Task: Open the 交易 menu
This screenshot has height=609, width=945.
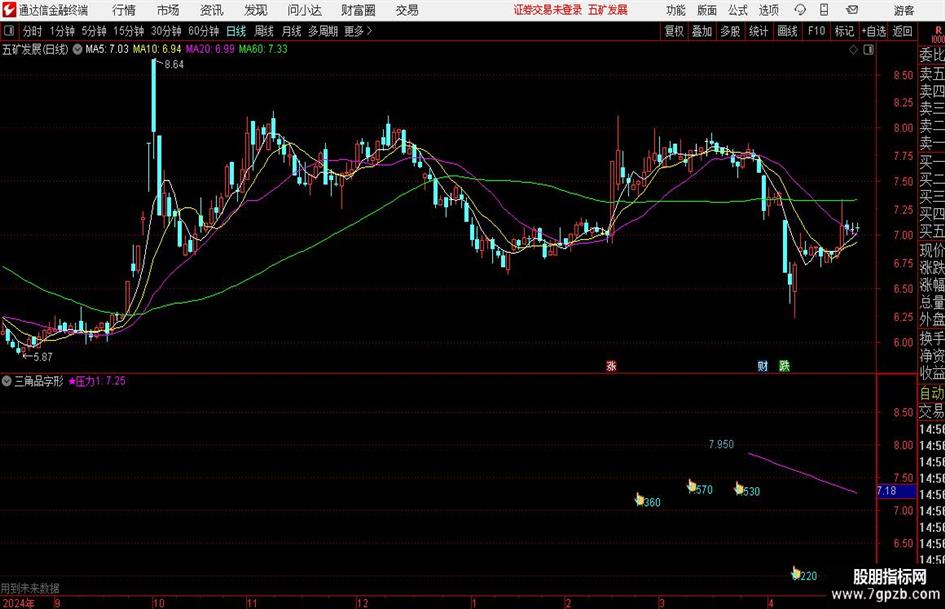Action: point(407,10)
